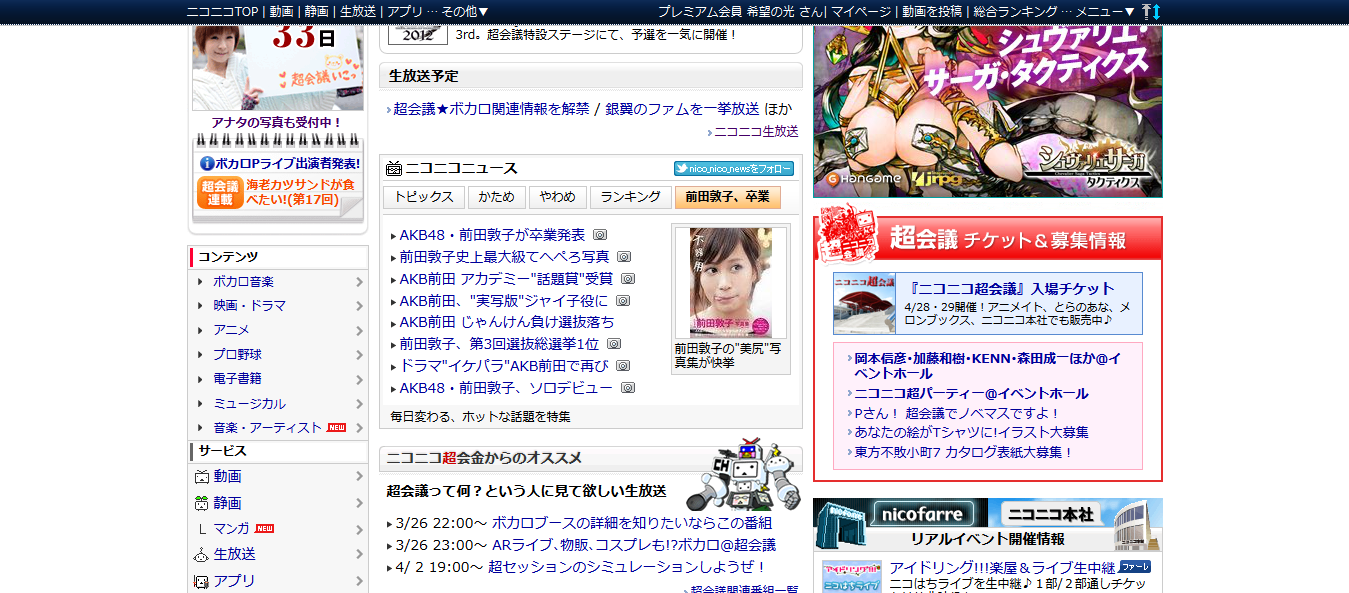Open the マンガ service icon in sidebar
The height and width of the screenshot is (593, 1349).
pyautogui.click(x=201, y=529)
